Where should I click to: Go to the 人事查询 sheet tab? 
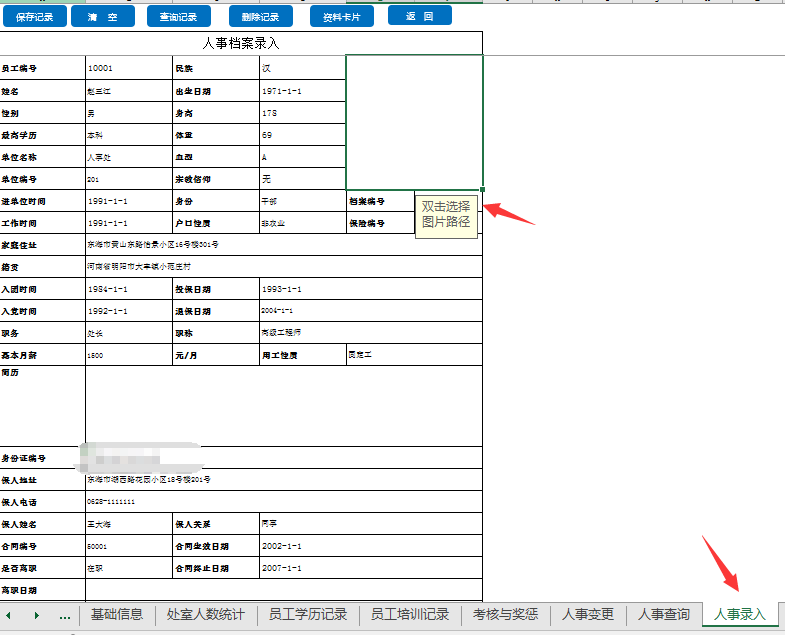(x=664, y=614)
